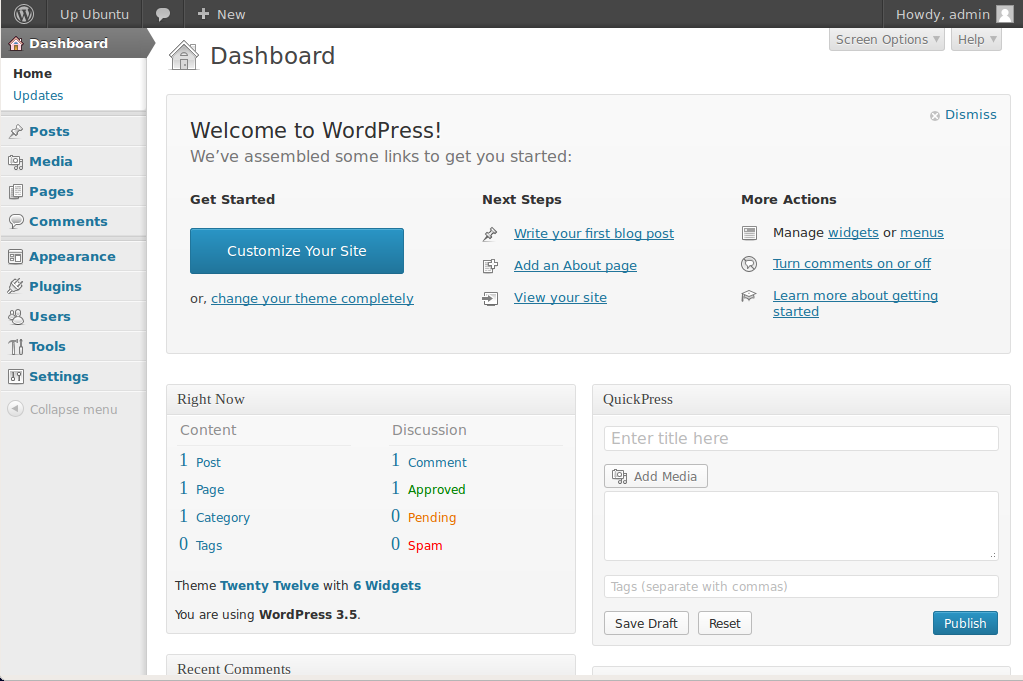Screen dimensions: 1023x681
Task: Click the Publish button
Action: pos(965,624)
